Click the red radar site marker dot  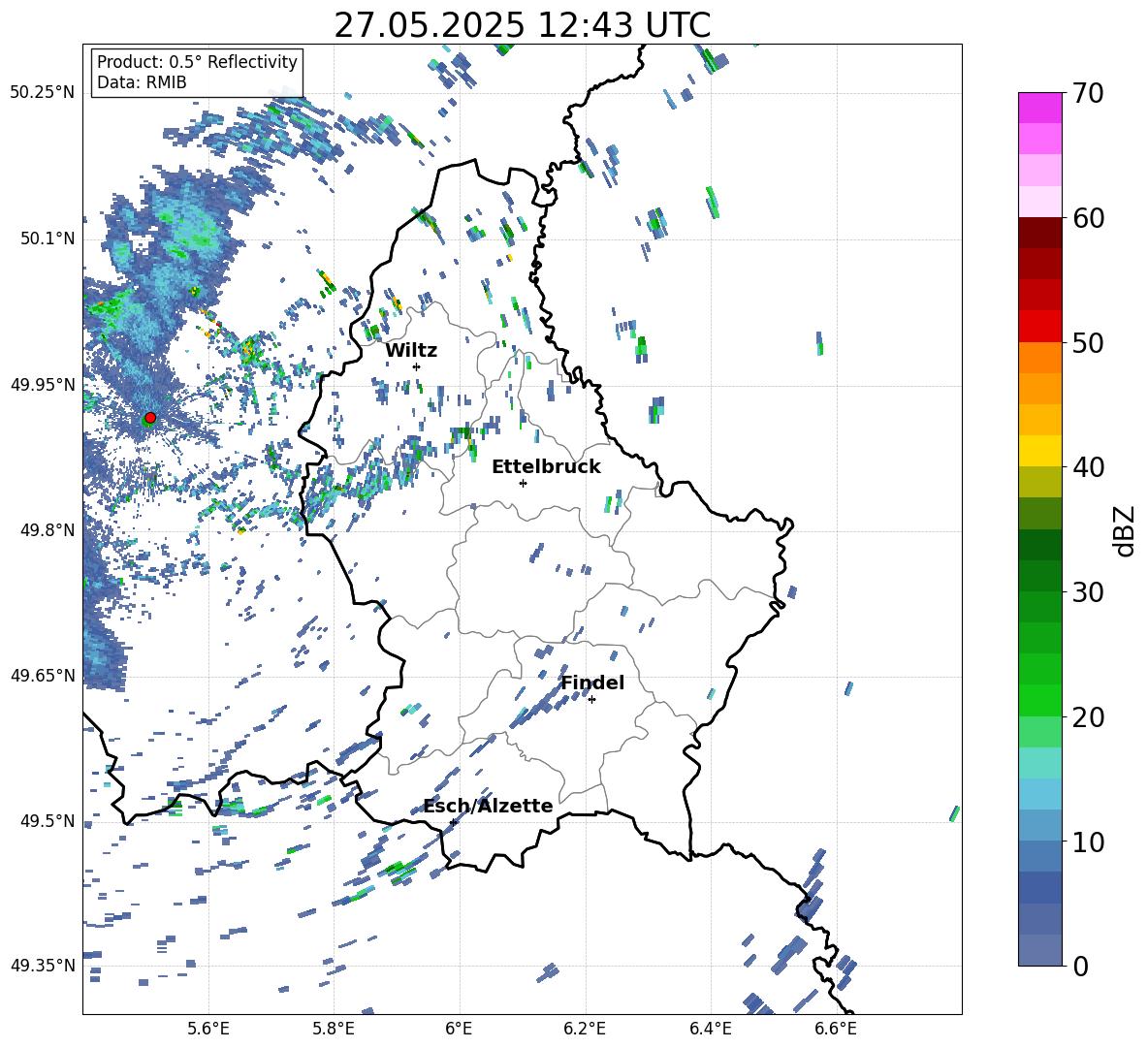click(150, 418)
